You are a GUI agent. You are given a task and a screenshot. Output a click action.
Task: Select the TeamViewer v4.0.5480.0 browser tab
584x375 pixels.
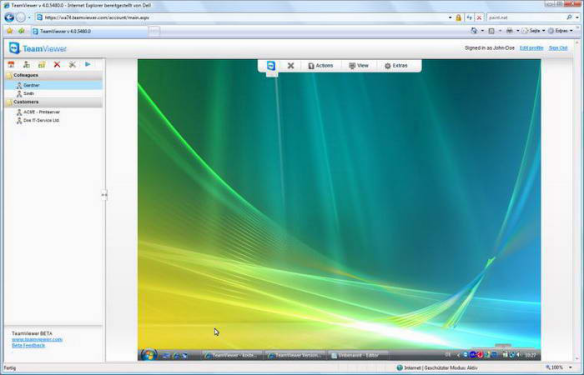tap(89, 31)
